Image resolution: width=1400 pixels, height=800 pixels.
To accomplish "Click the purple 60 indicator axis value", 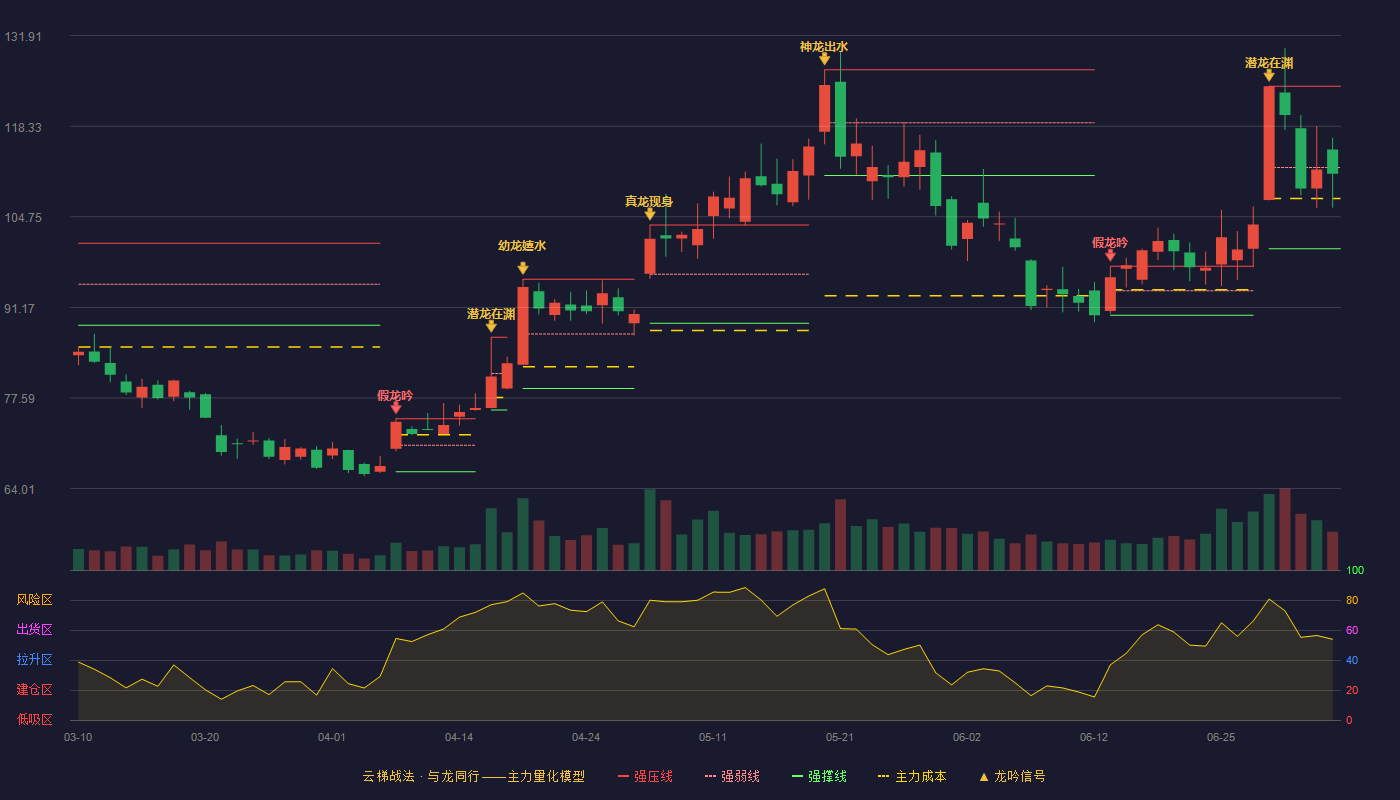I will 1351,630.
